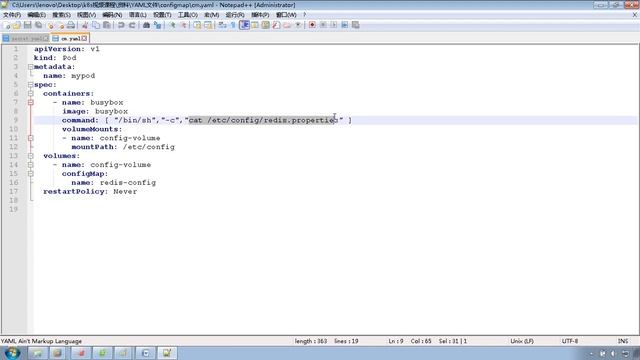Stop macro recording from the toolbar
This screenshot has width=640, height=360.
click(x=323, y=25)
